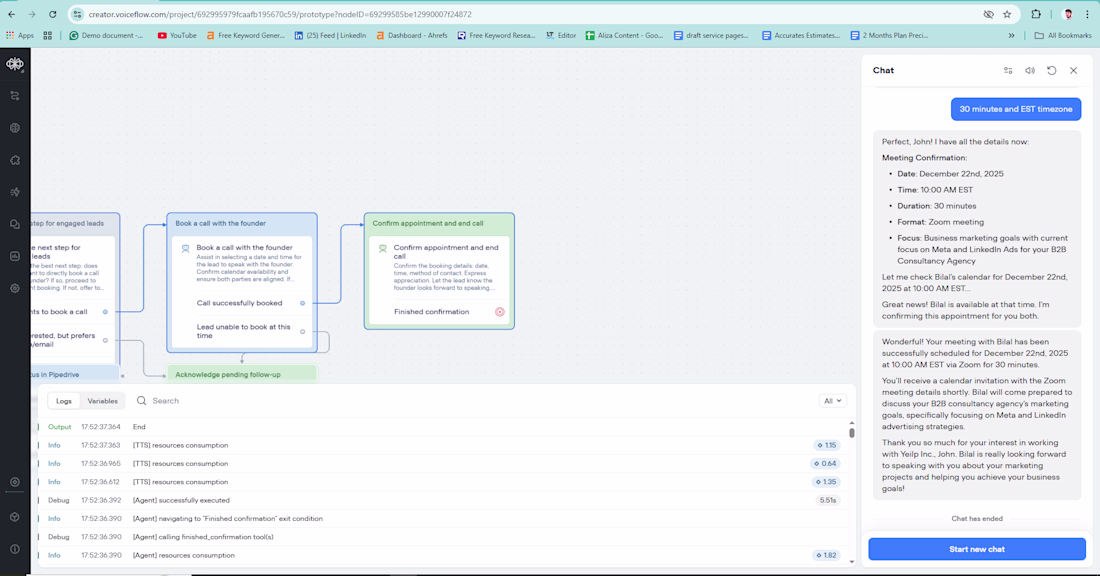
Task: Click the circled-dot icon near the sidebar bottom
Action: [15, 482]
